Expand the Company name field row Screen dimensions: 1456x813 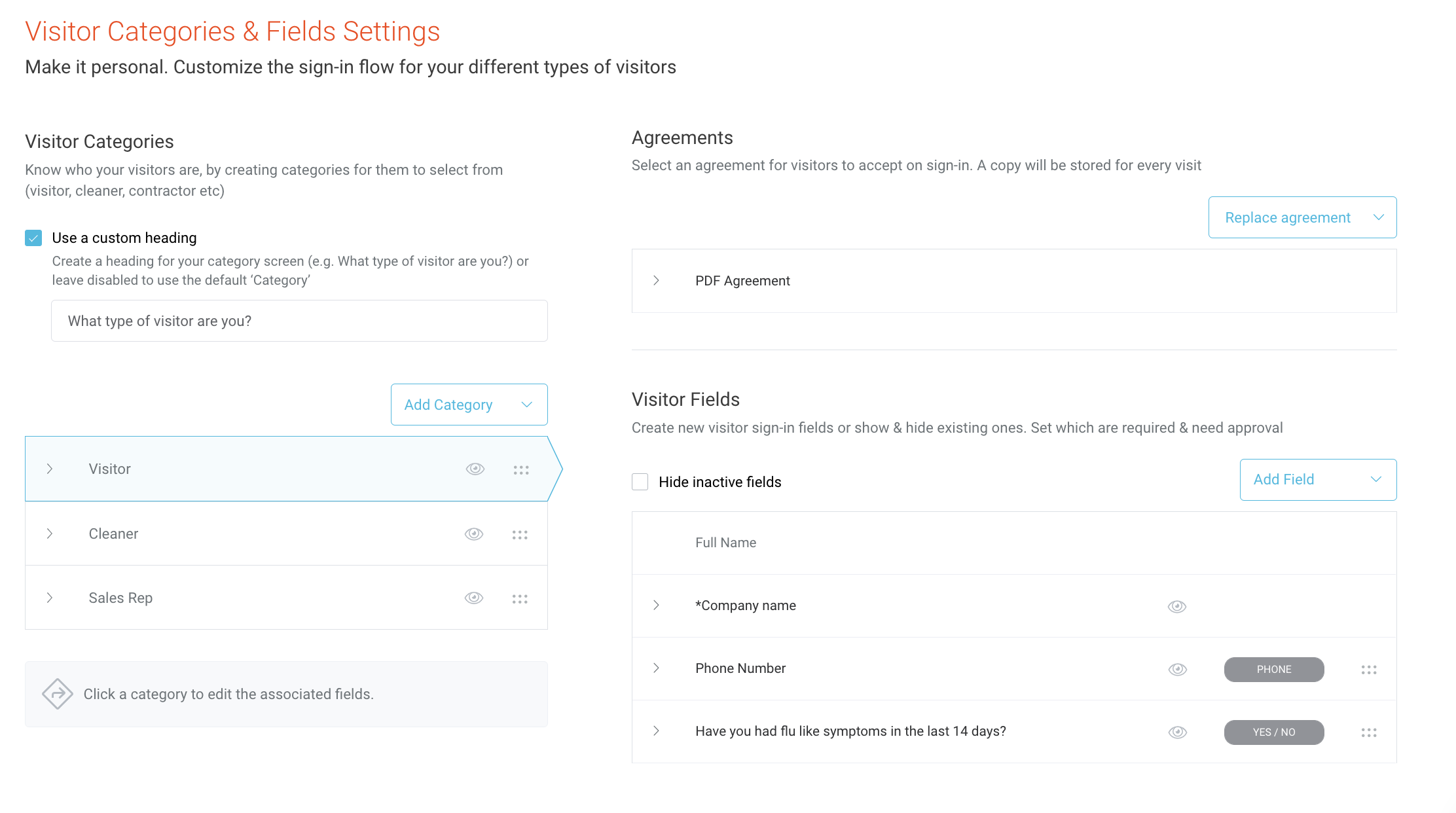point(656,605)
